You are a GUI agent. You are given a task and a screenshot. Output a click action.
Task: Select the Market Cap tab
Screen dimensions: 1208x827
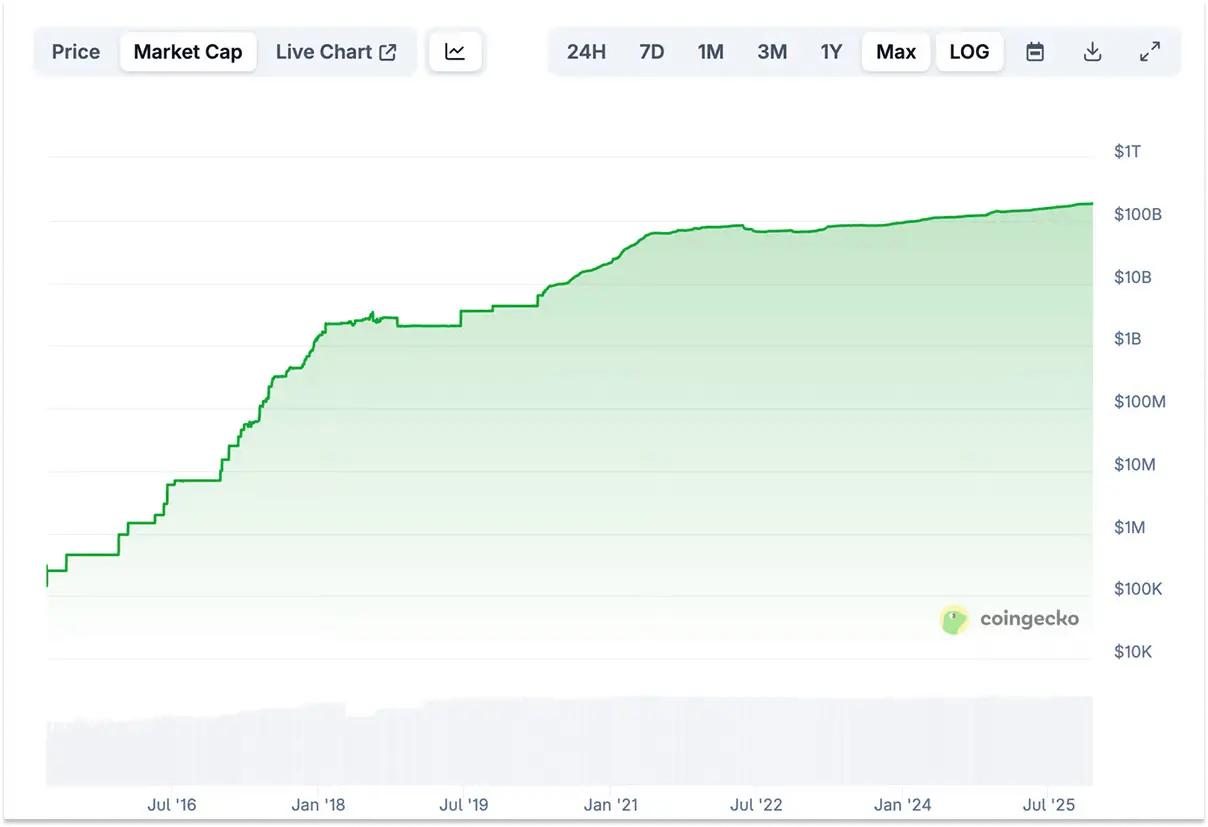point(188,52)
